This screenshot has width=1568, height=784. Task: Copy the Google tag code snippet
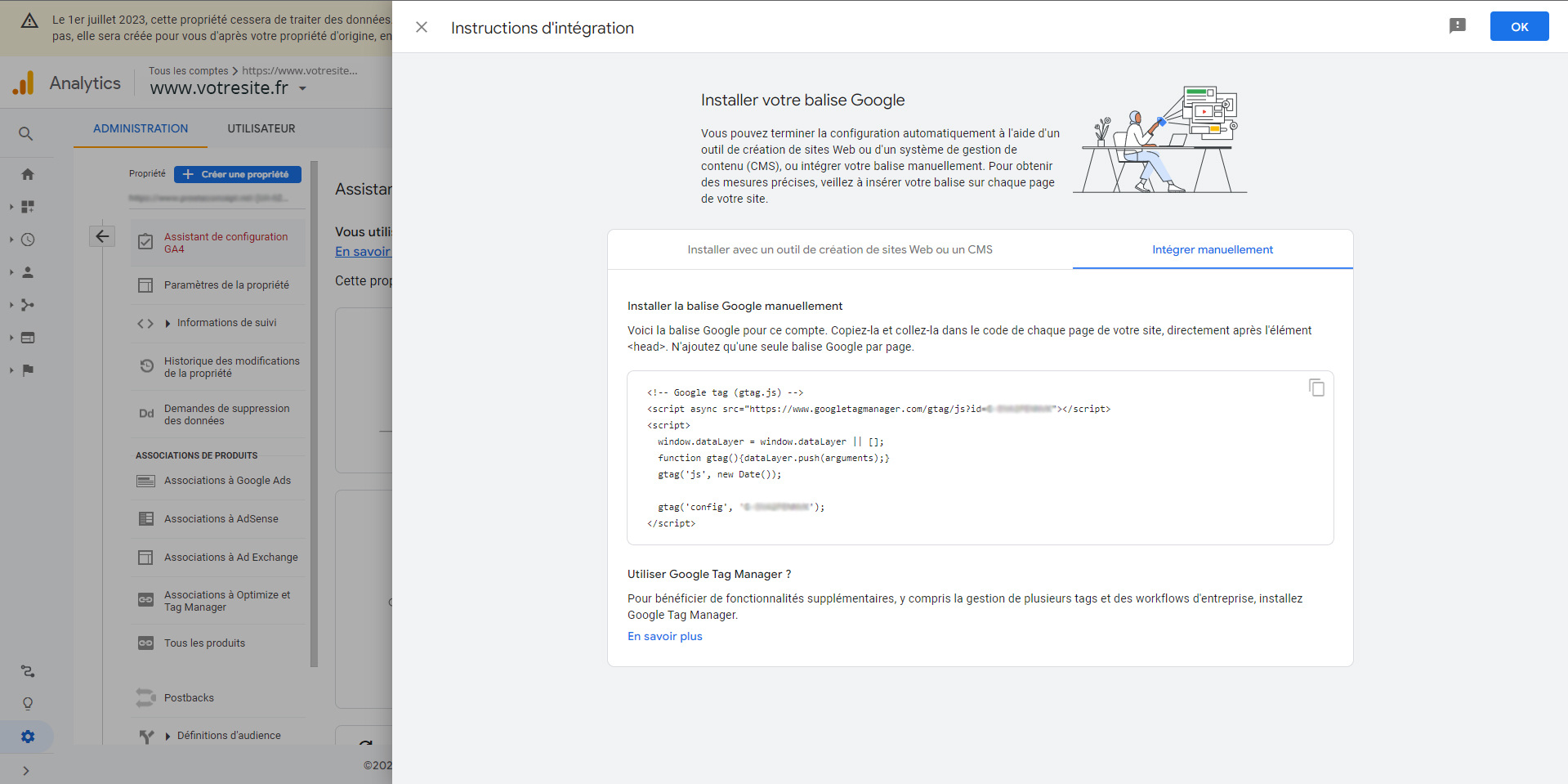(x=1316, y=388)
